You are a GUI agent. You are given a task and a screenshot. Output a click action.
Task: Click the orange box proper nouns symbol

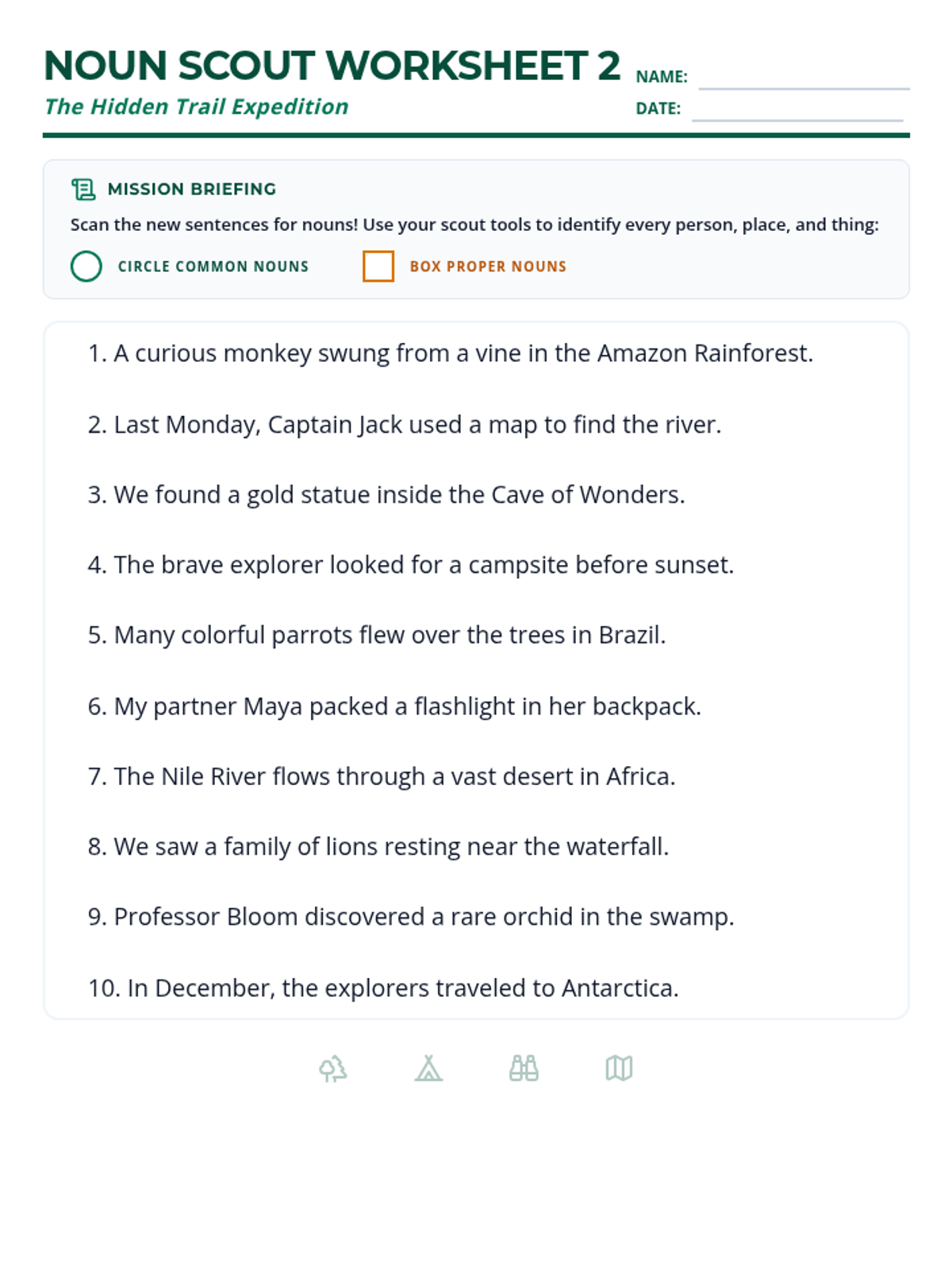coord(378,267)
